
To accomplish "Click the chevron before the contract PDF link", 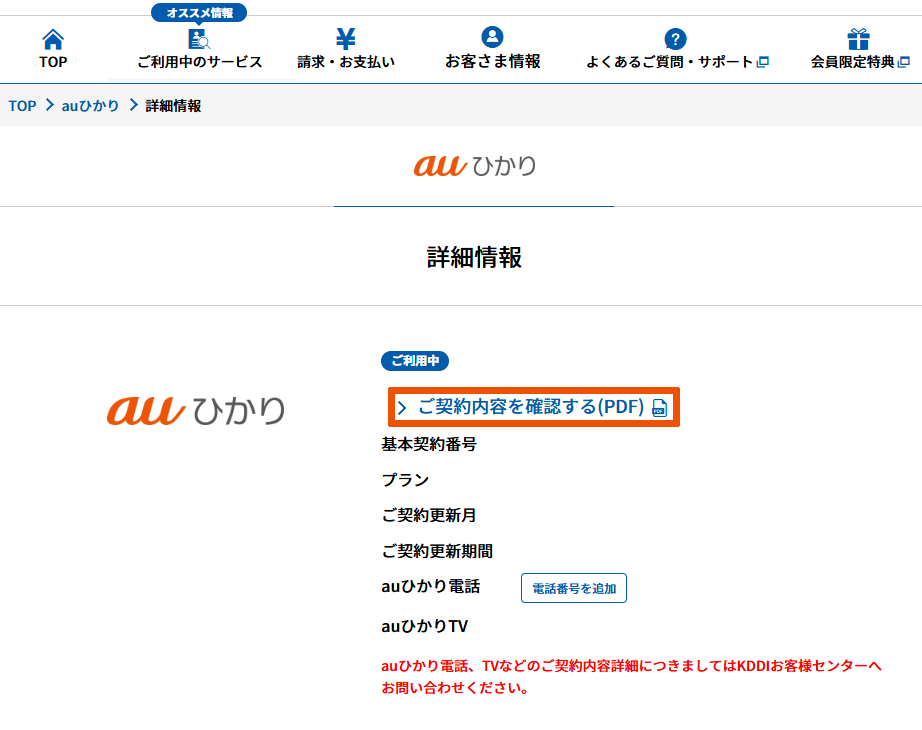I will [x=402, y=408].
